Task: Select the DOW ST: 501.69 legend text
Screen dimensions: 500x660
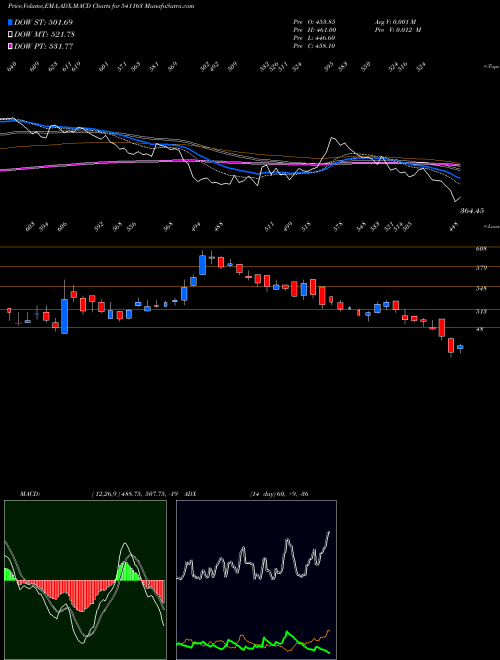Action: click(44, 22)
